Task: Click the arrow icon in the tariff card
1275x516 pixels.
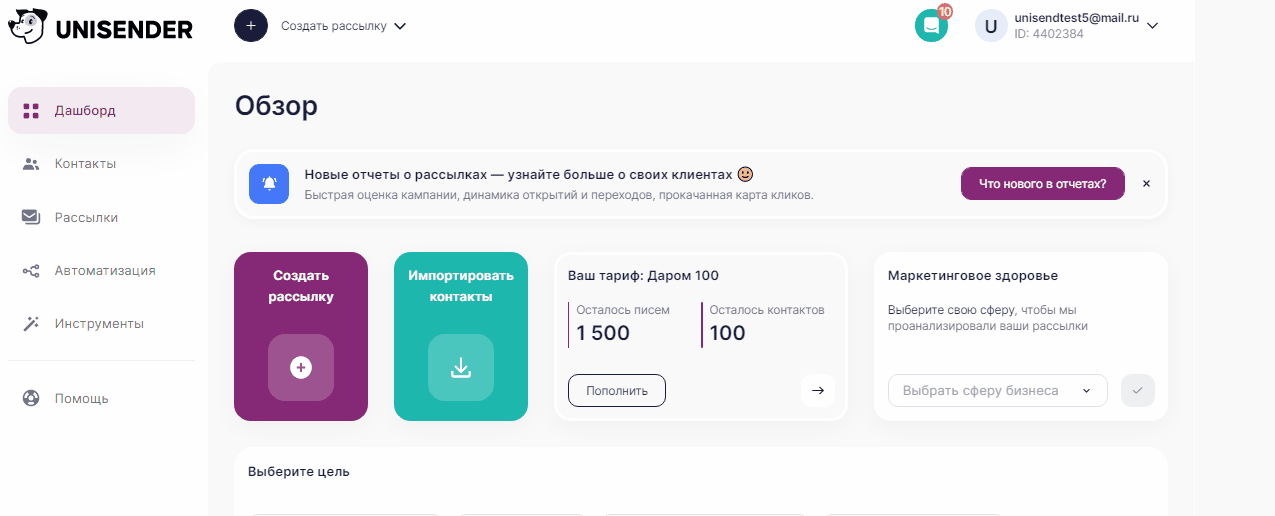Action: [x=818, y=390]
